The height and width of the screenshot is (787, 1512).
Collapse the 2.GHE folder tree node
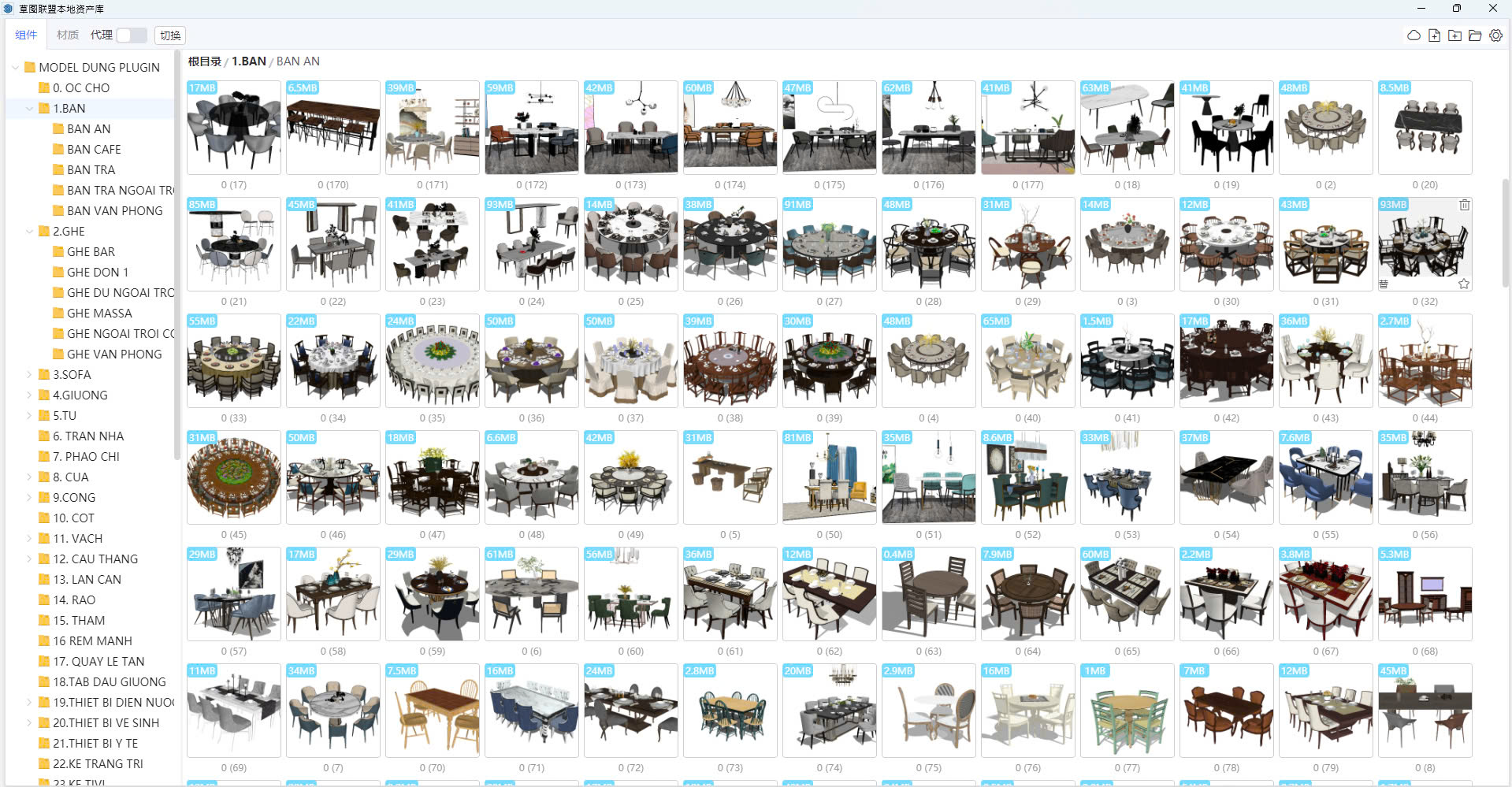click(x=30, y=232)
